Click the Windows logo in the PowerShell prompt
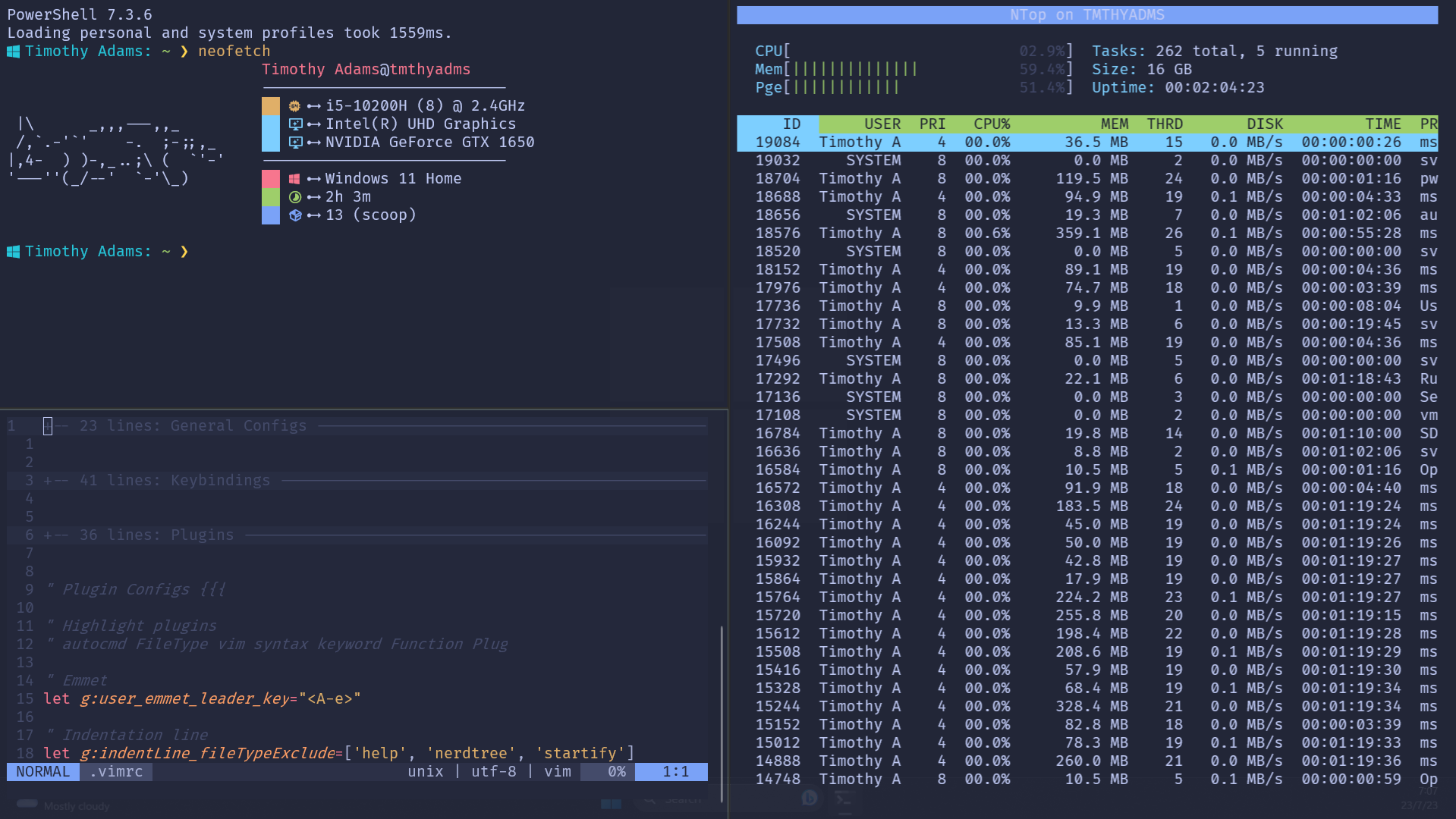 pyautogui.click(x=12, y=51)
